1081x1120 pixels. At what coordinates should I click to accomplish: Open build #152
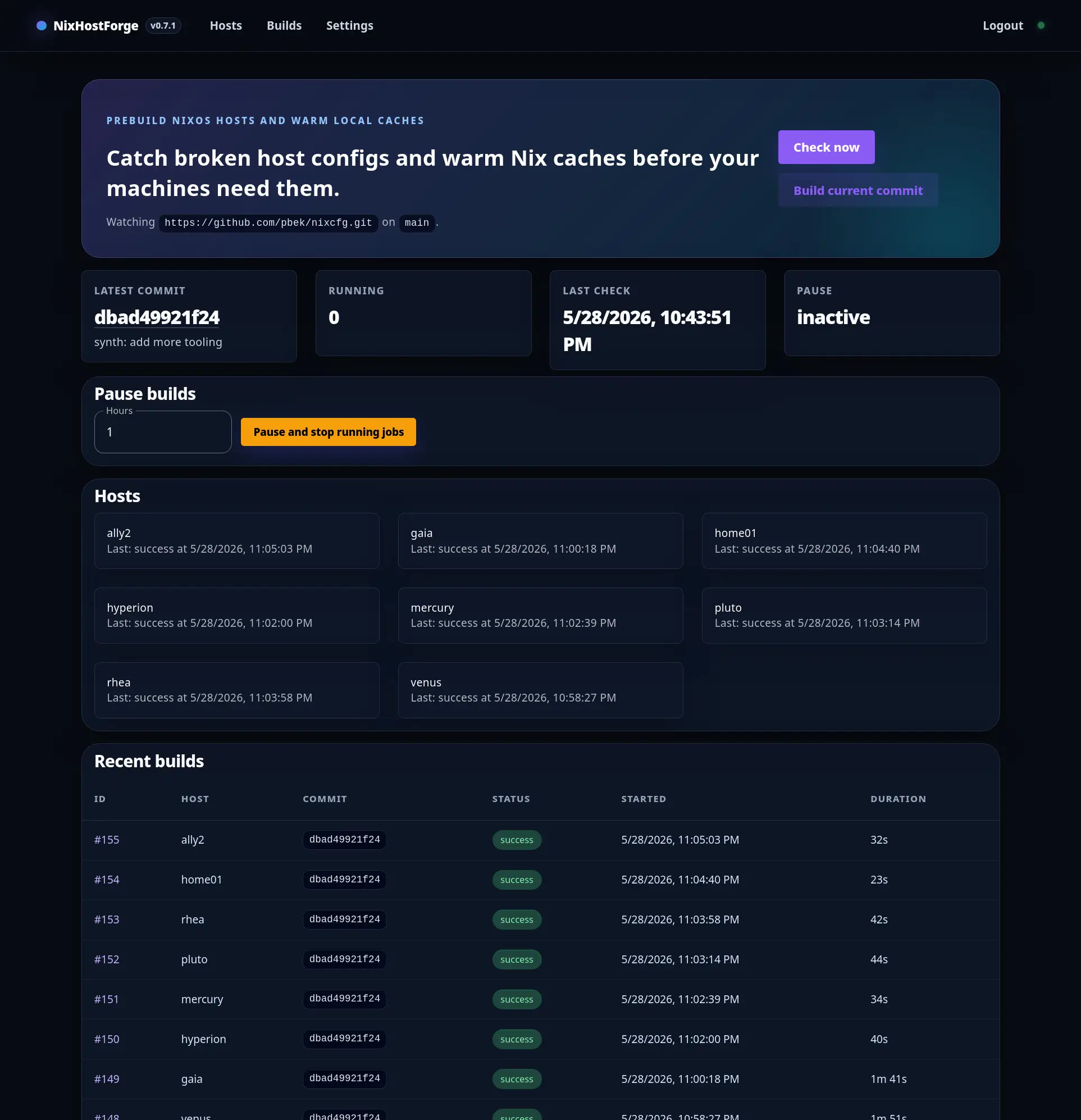[107, 959]
